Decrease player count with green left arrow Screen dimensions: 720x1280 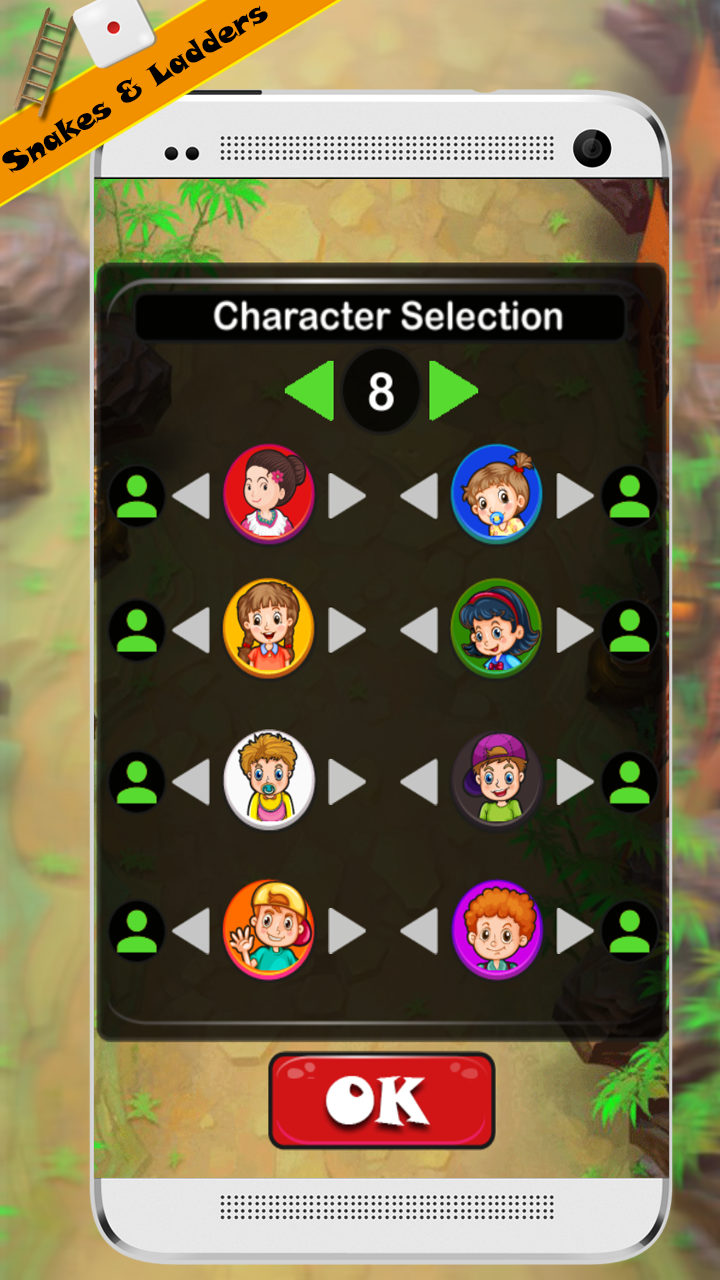(x=309, y=391)
